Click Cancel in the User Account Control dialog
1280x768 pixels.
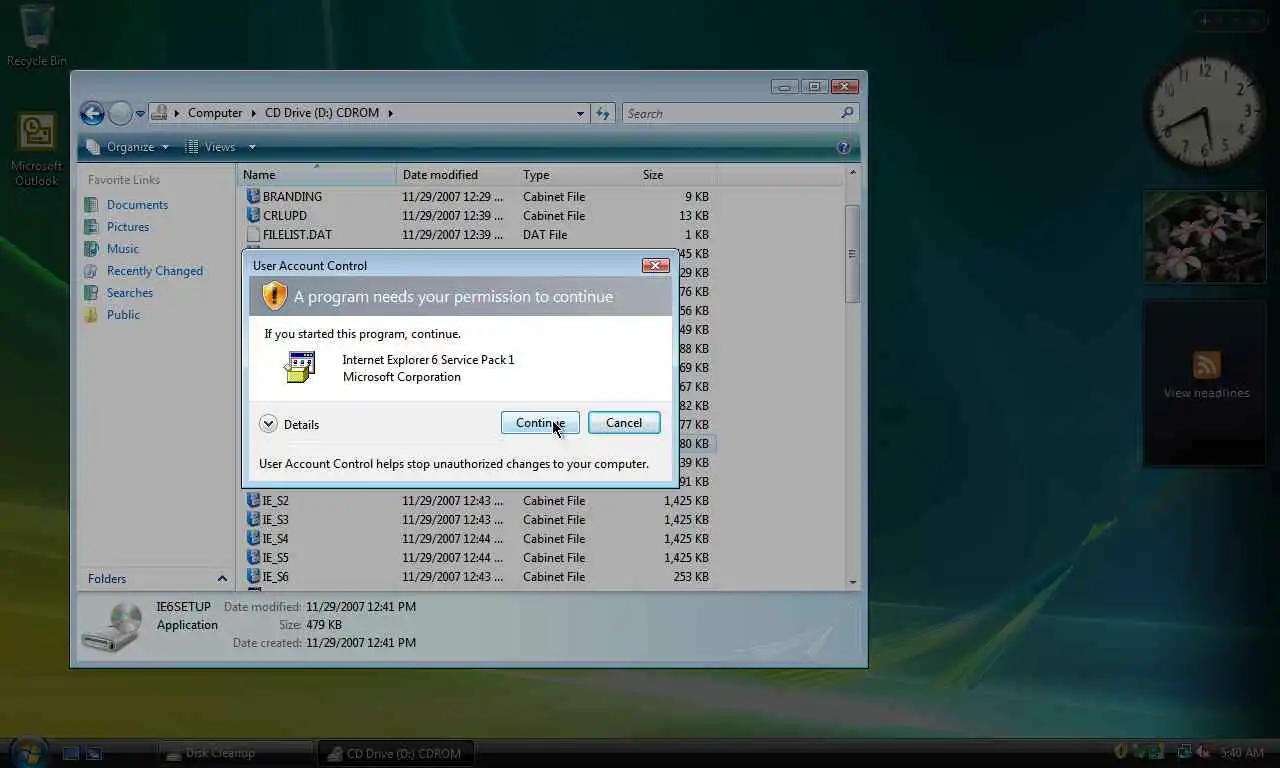[x=624, y=423]
